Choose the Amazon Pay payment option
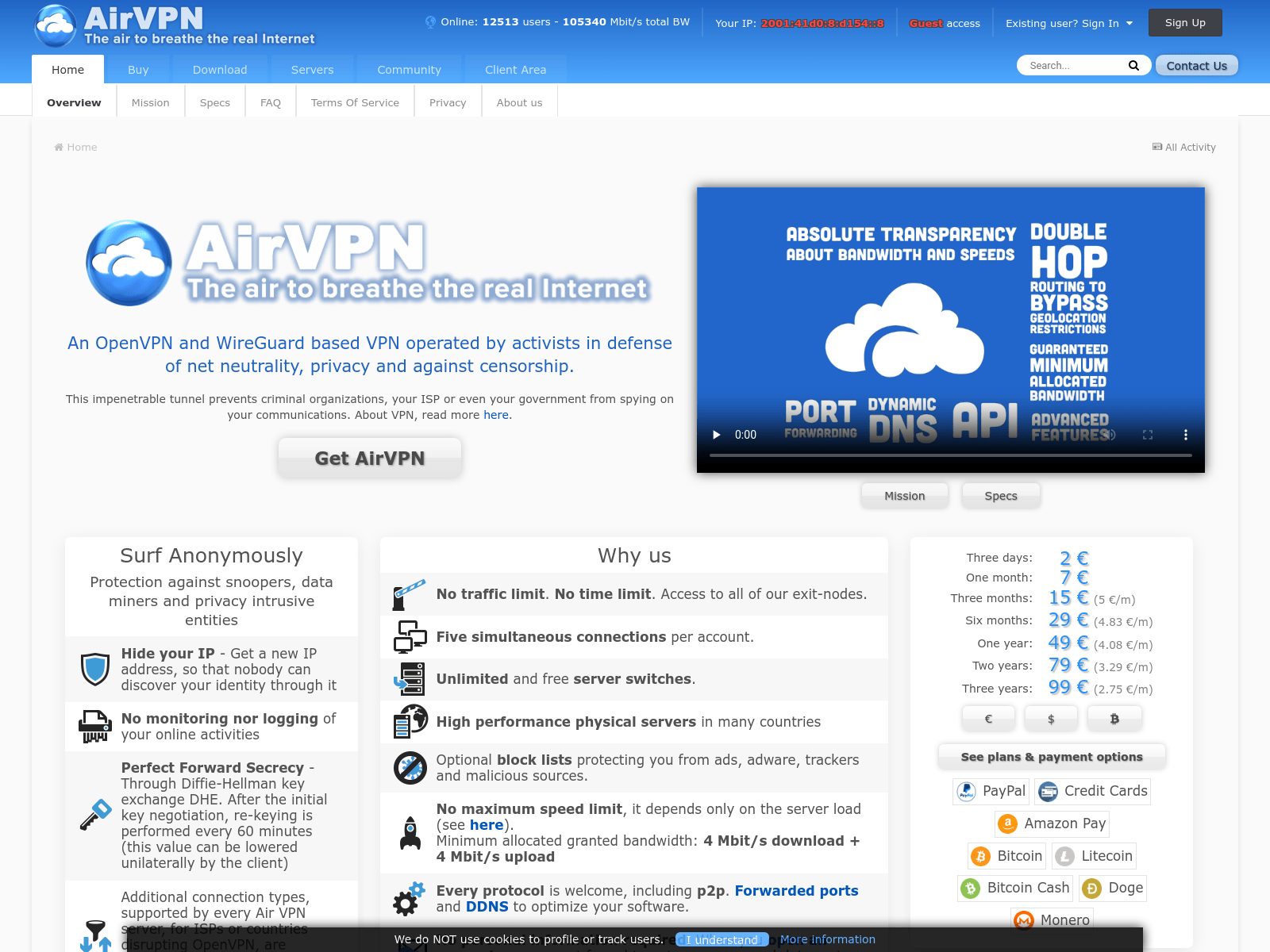Image resolution: width=1270 pixels, height=952 pixels. click(x=1052, y=823)
